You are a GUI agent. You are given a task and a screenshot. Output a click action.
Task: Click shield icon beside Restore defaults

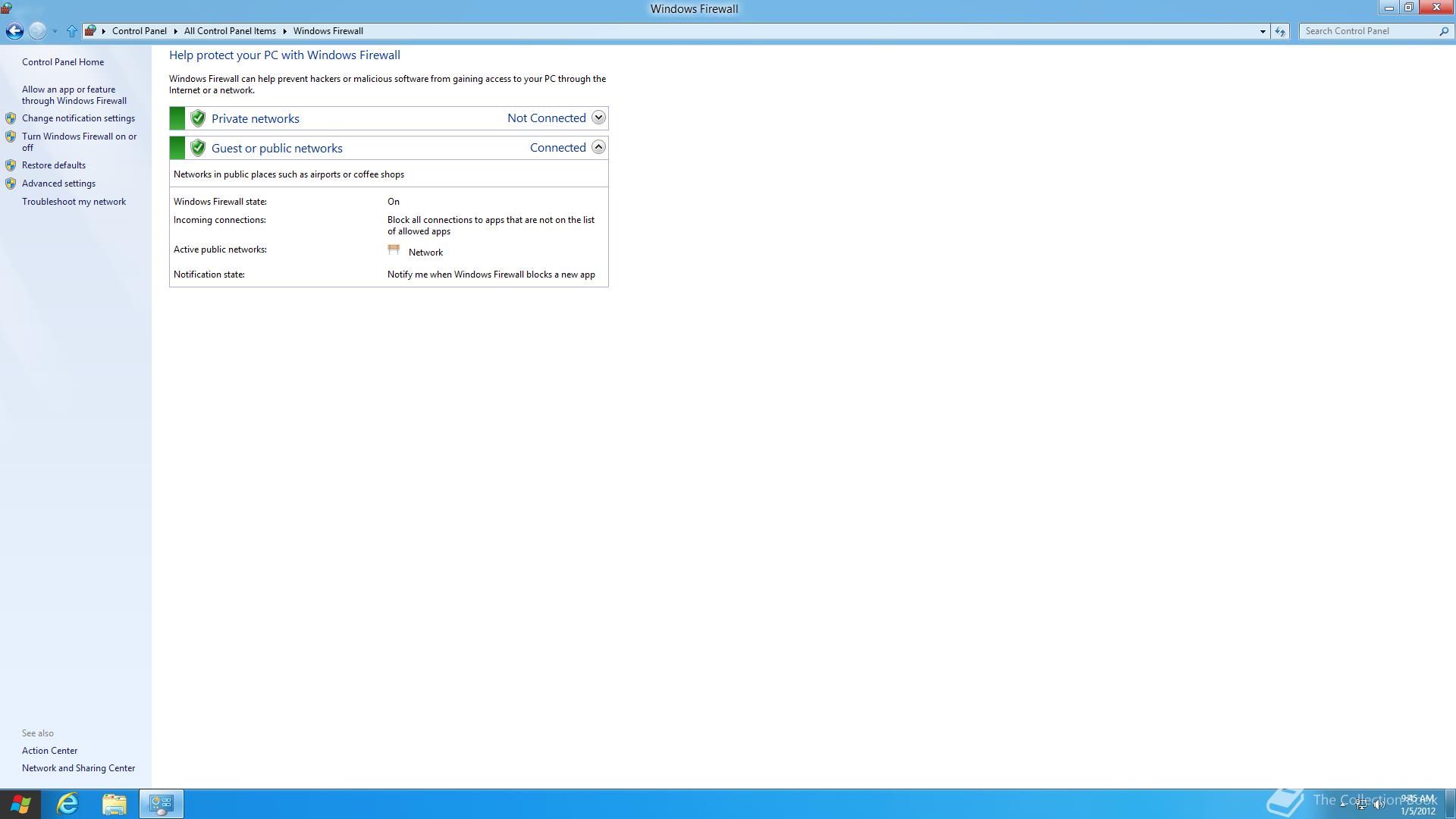(11, 165)
